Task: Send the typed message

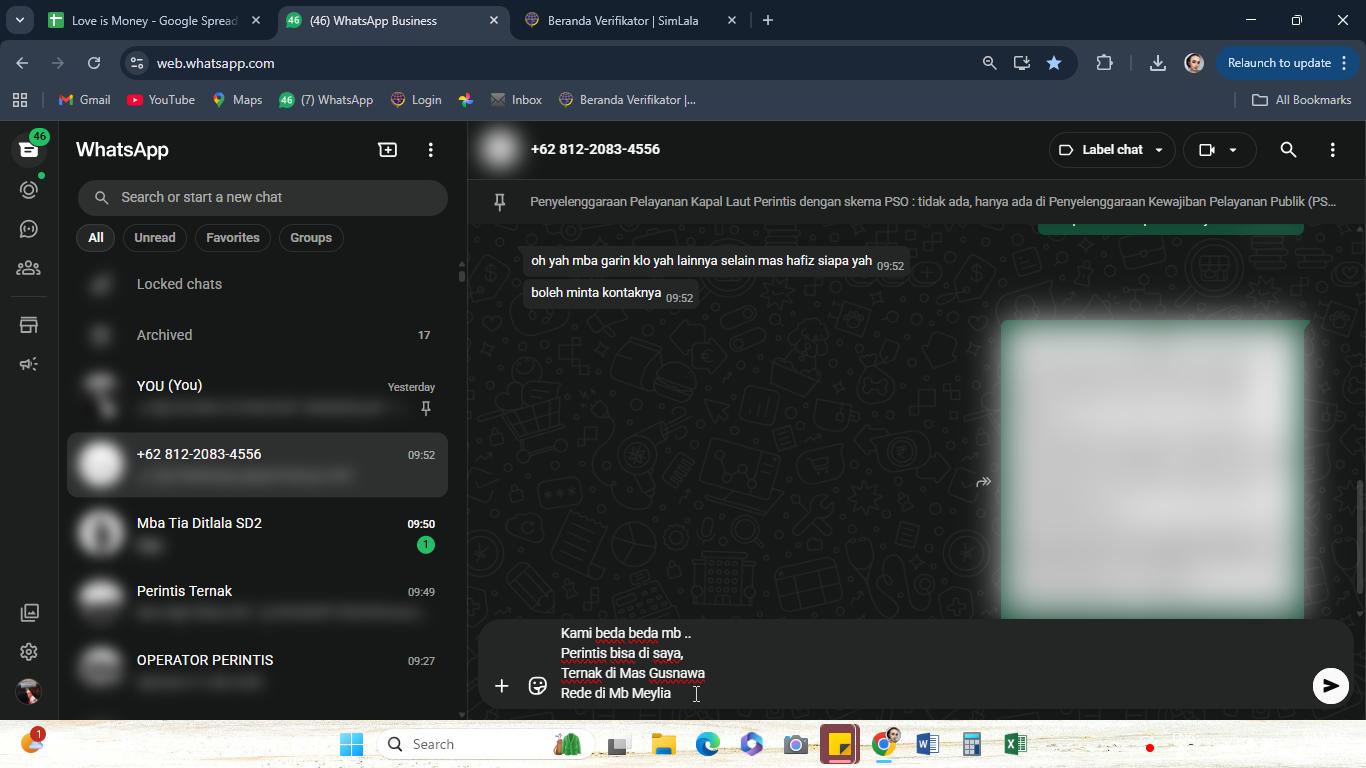Action: coord(1330,686)
